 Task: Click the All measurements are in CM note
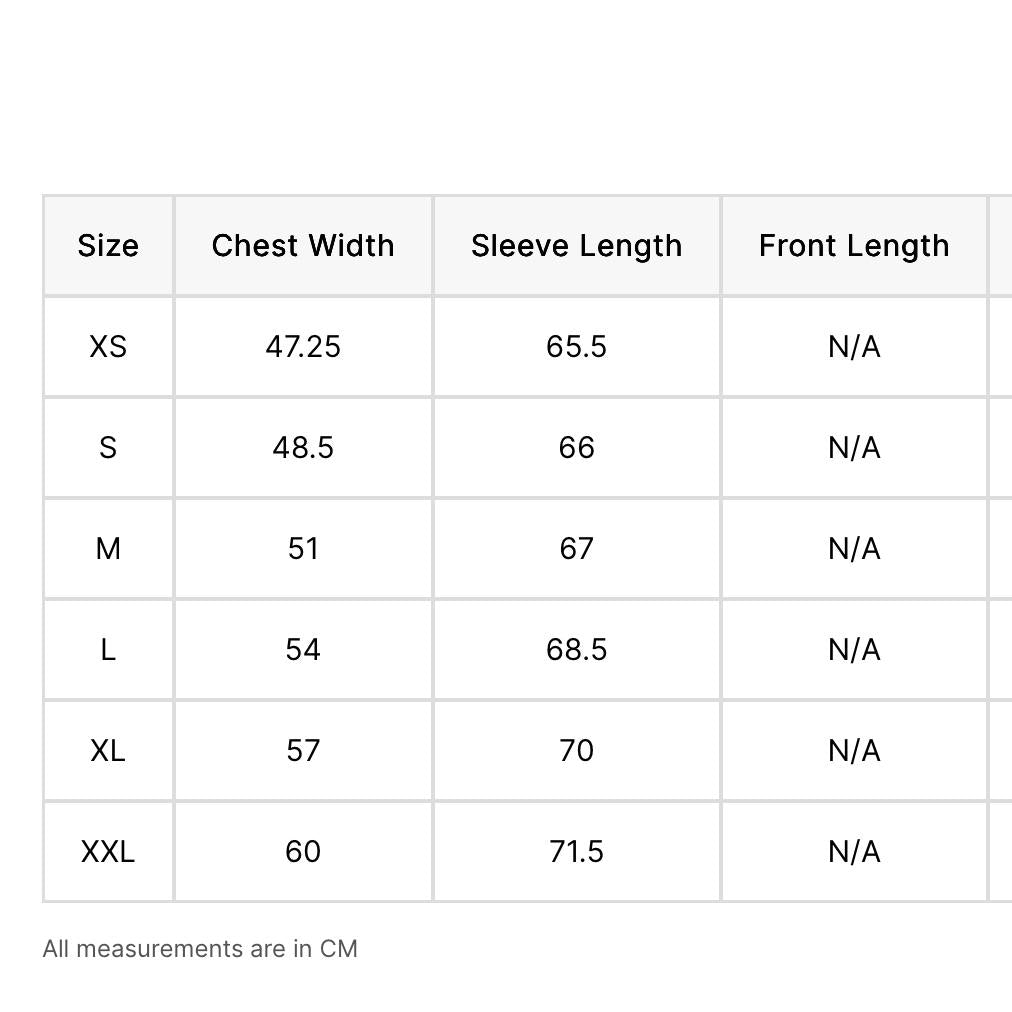(200, 949)
